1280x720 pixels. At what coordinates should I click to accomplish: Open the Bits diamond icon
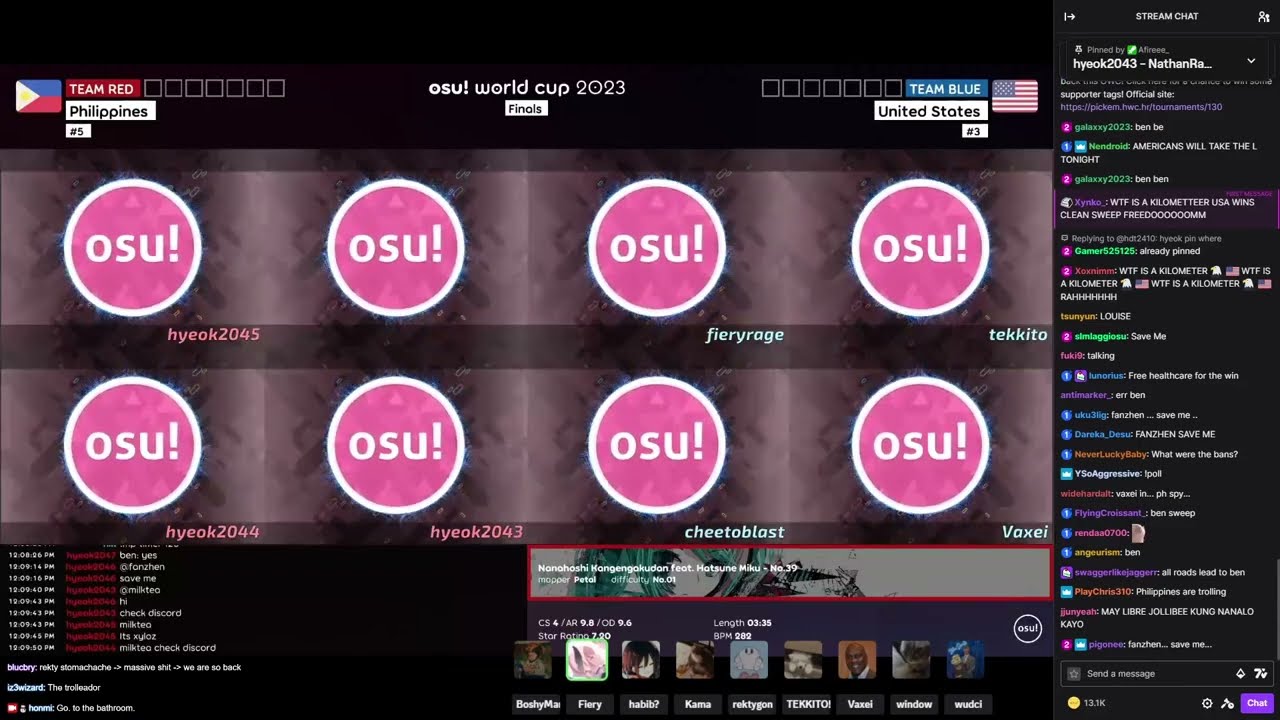pos(1241,673)
